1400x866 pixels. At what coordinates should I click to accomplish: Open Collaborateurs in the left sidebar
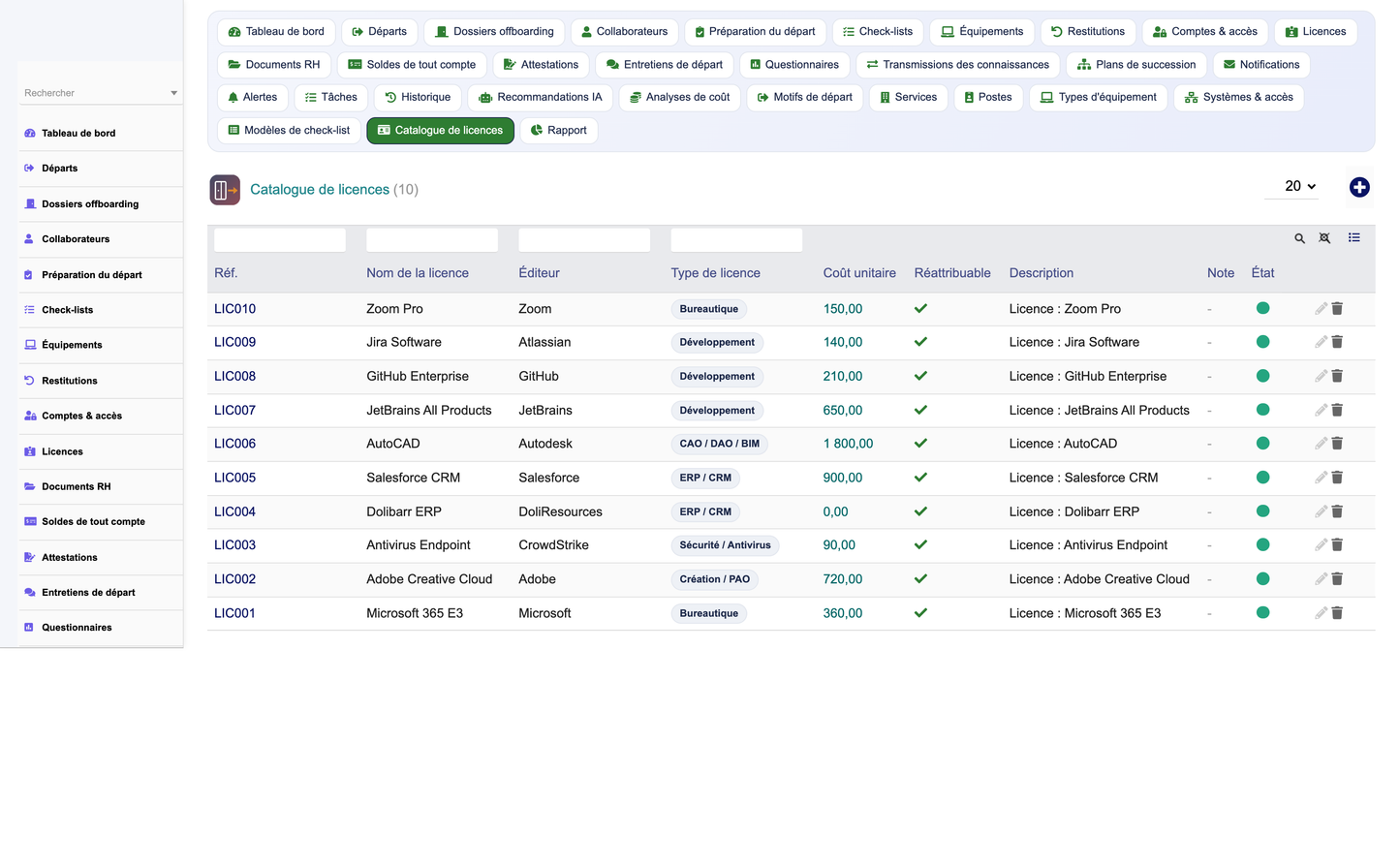click(x=101, y=239)
